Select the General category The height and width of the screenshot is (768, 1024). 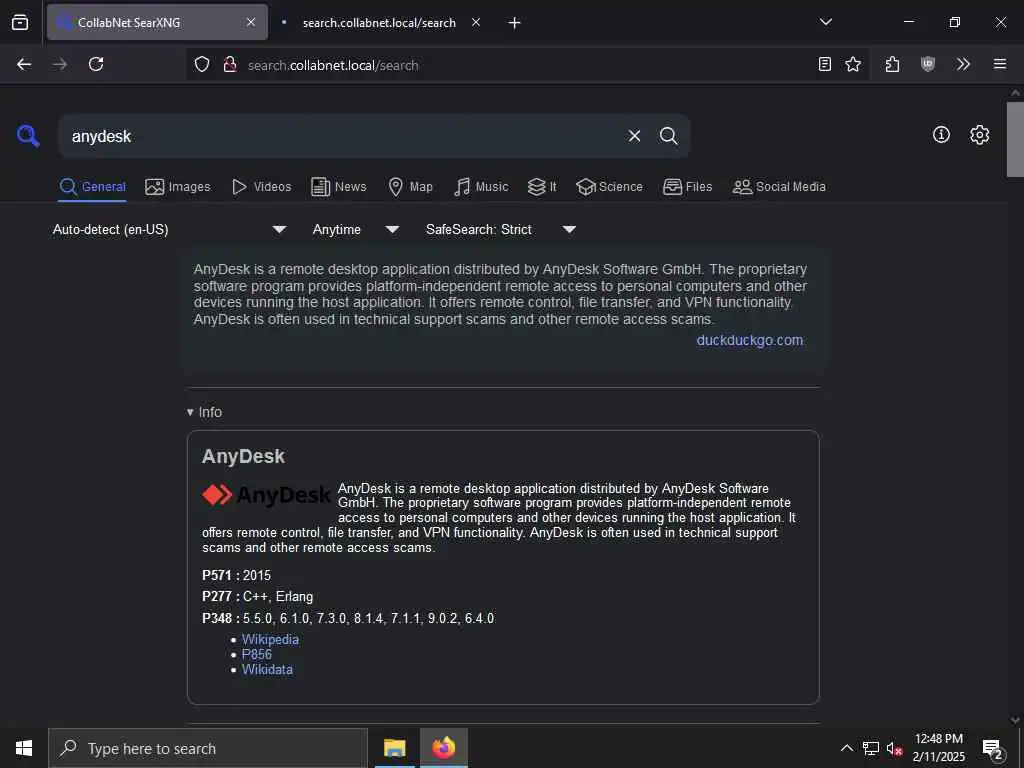click(92, 187)
